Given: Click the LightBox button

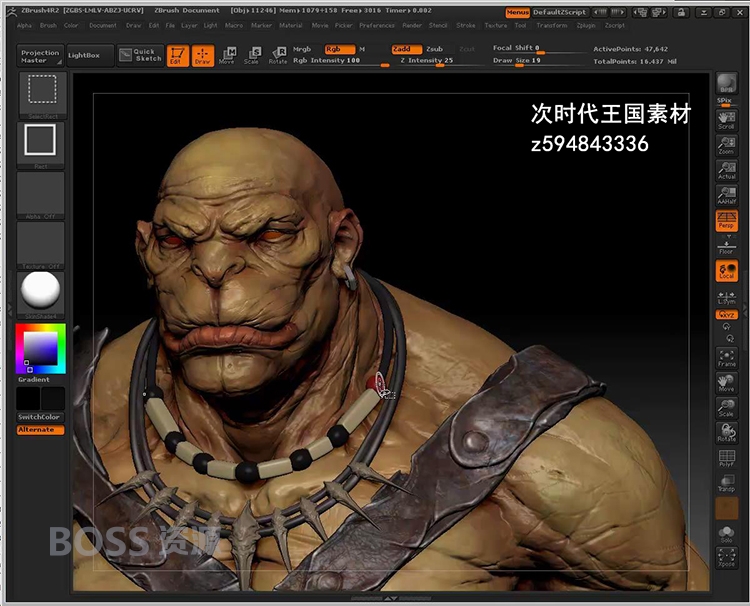Looking at the screenshot, I should (90, 55).
